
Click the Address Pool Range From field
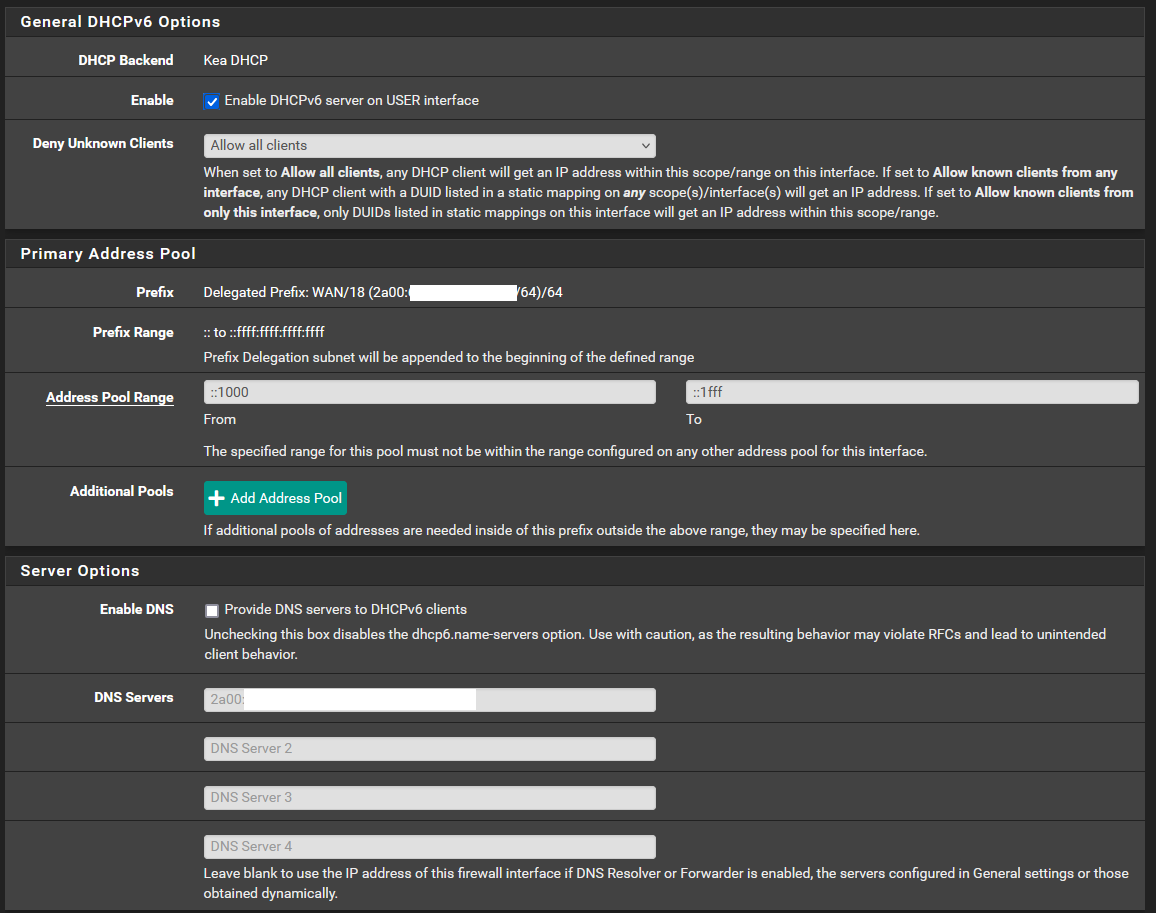click(430, 392)
